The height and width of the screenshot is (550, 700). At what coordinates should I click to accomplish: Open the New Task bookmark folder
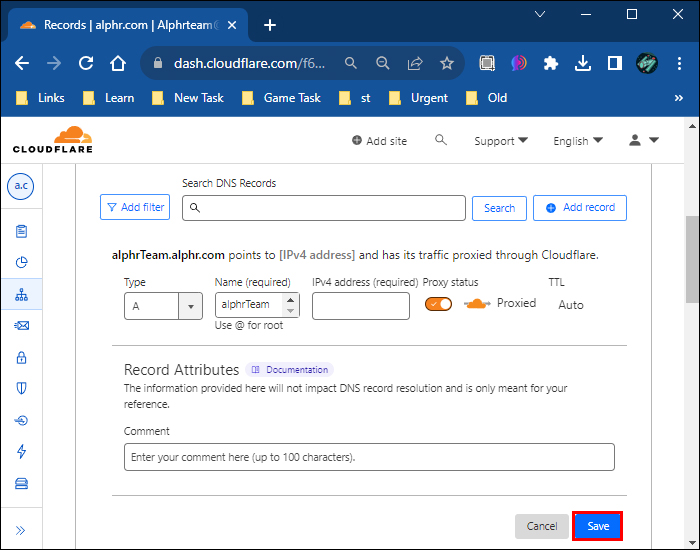[188, 98]
